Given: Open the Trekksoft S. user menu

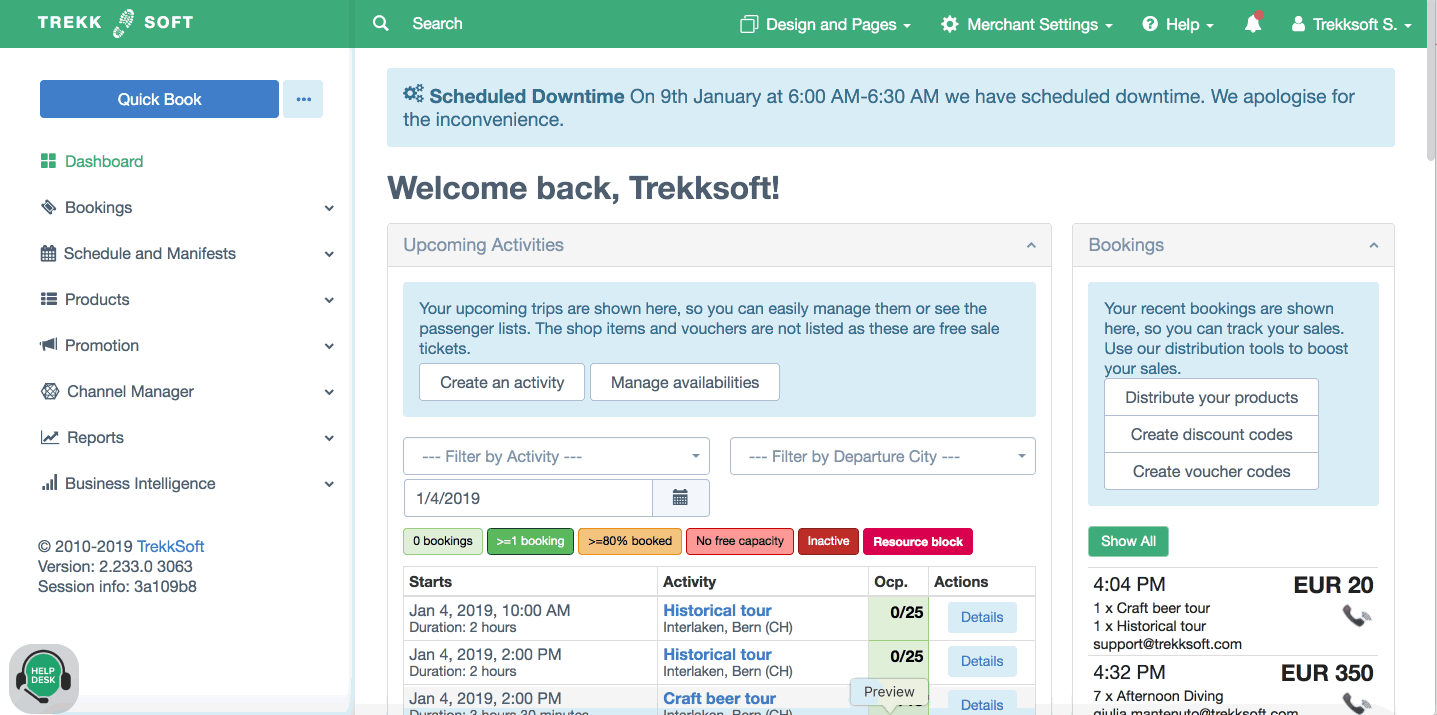Looking at the screenshot, I should tap(1352, 24).
